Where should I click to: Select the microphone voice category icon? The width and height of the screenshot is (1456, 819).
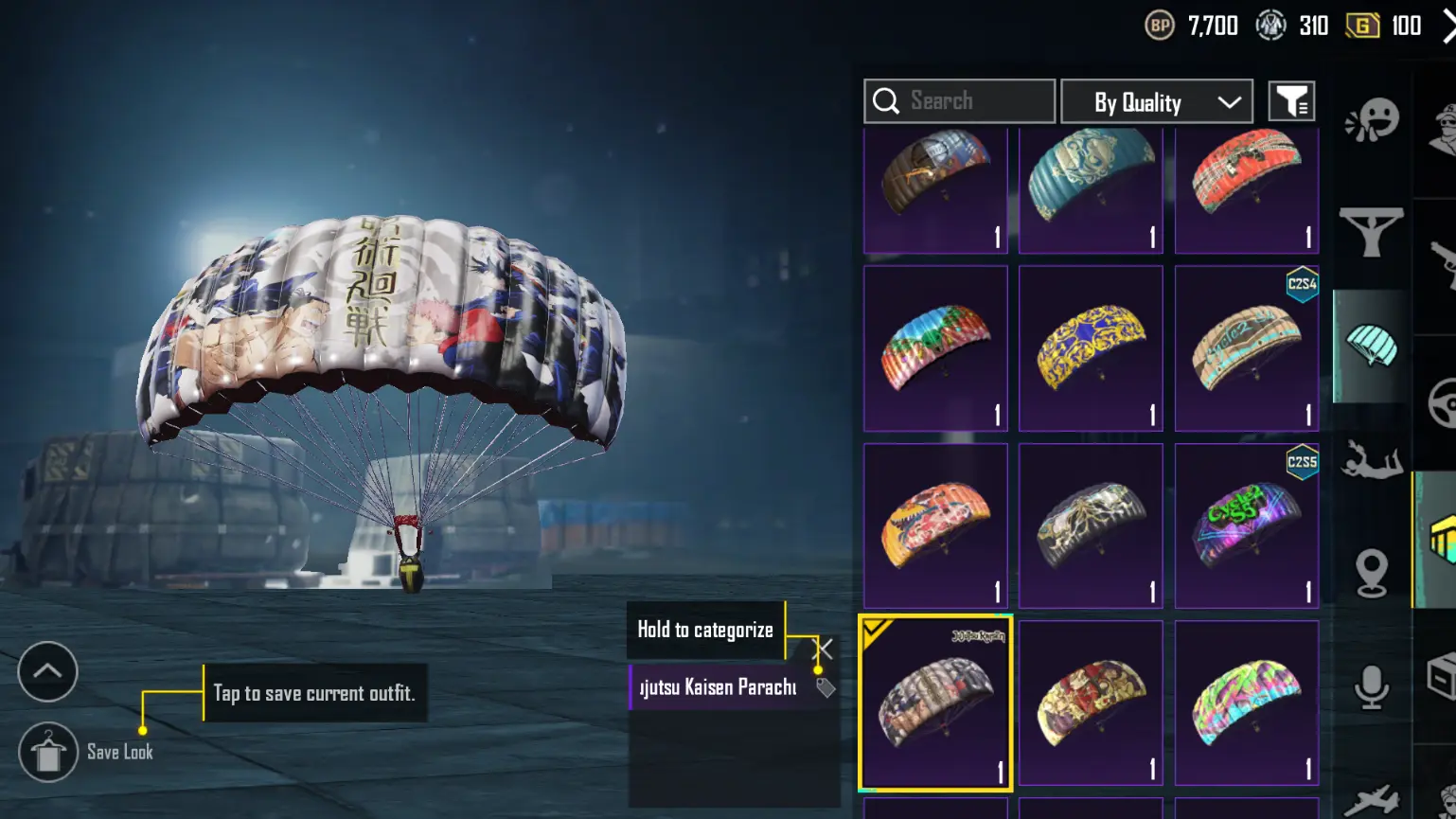[1371, 686]
